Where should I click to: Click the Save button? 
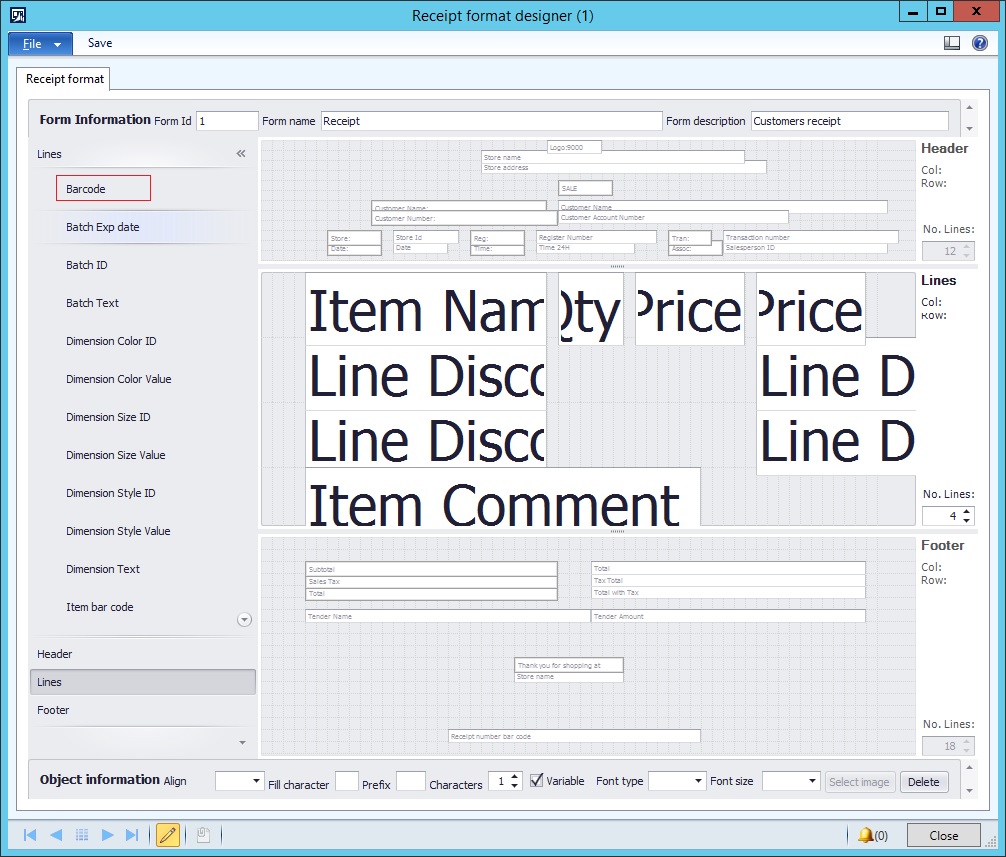[x=100, y=43]
